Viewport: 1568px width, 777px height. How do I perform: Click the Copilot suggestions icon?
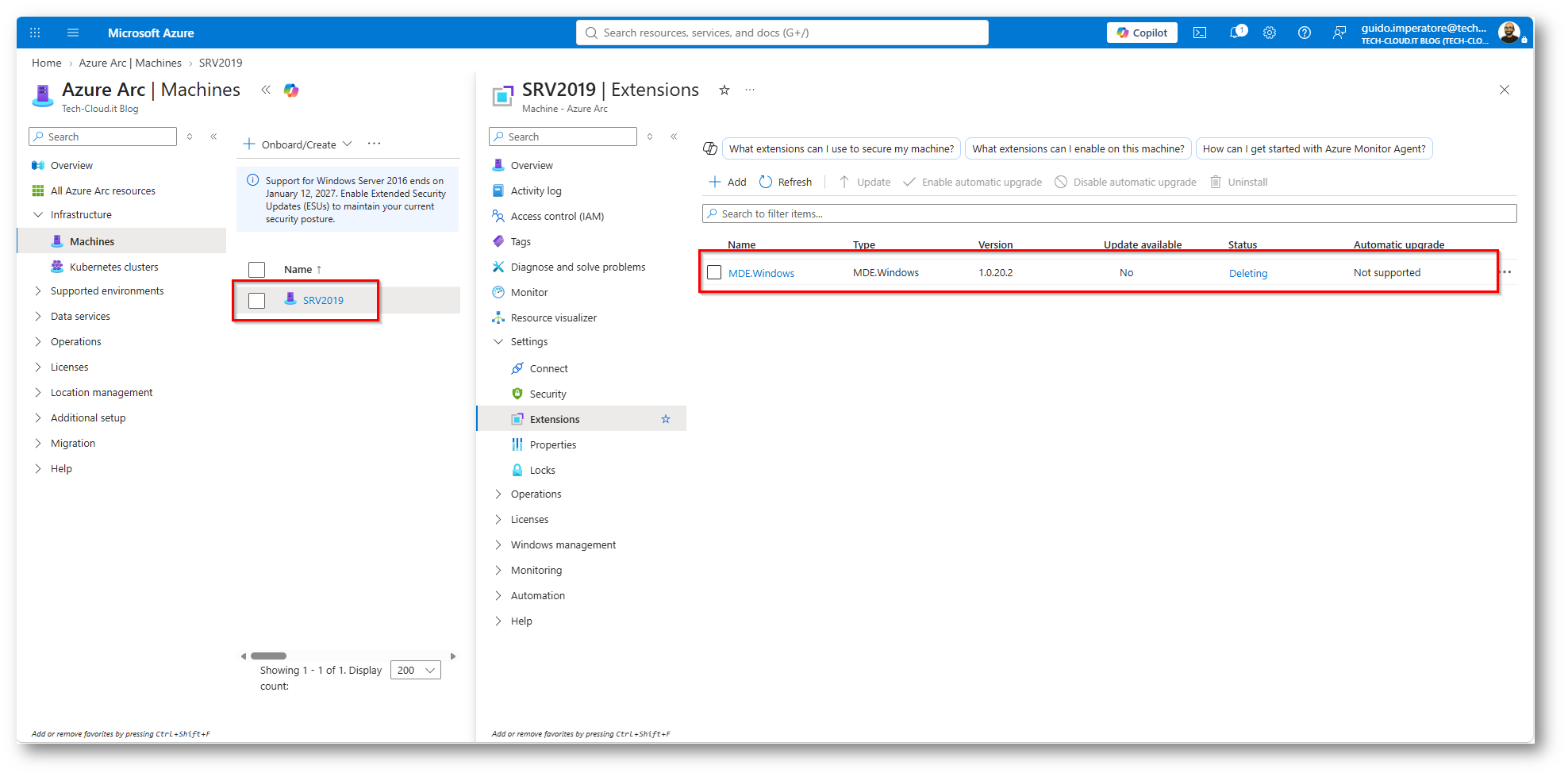click(710, 148)
